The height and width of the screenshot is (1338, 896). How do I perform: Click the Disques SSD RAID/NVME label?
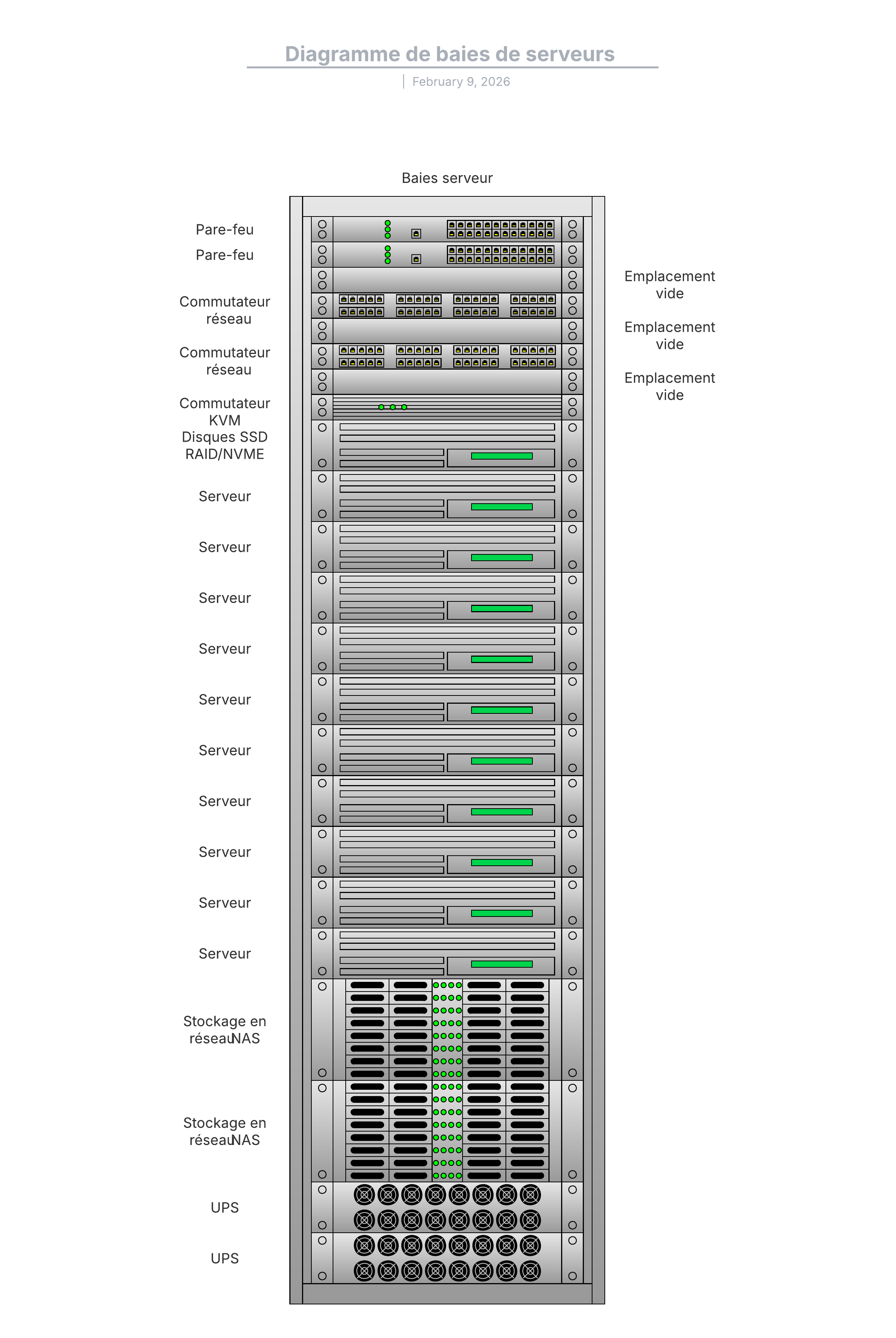(x=225, y=445)
